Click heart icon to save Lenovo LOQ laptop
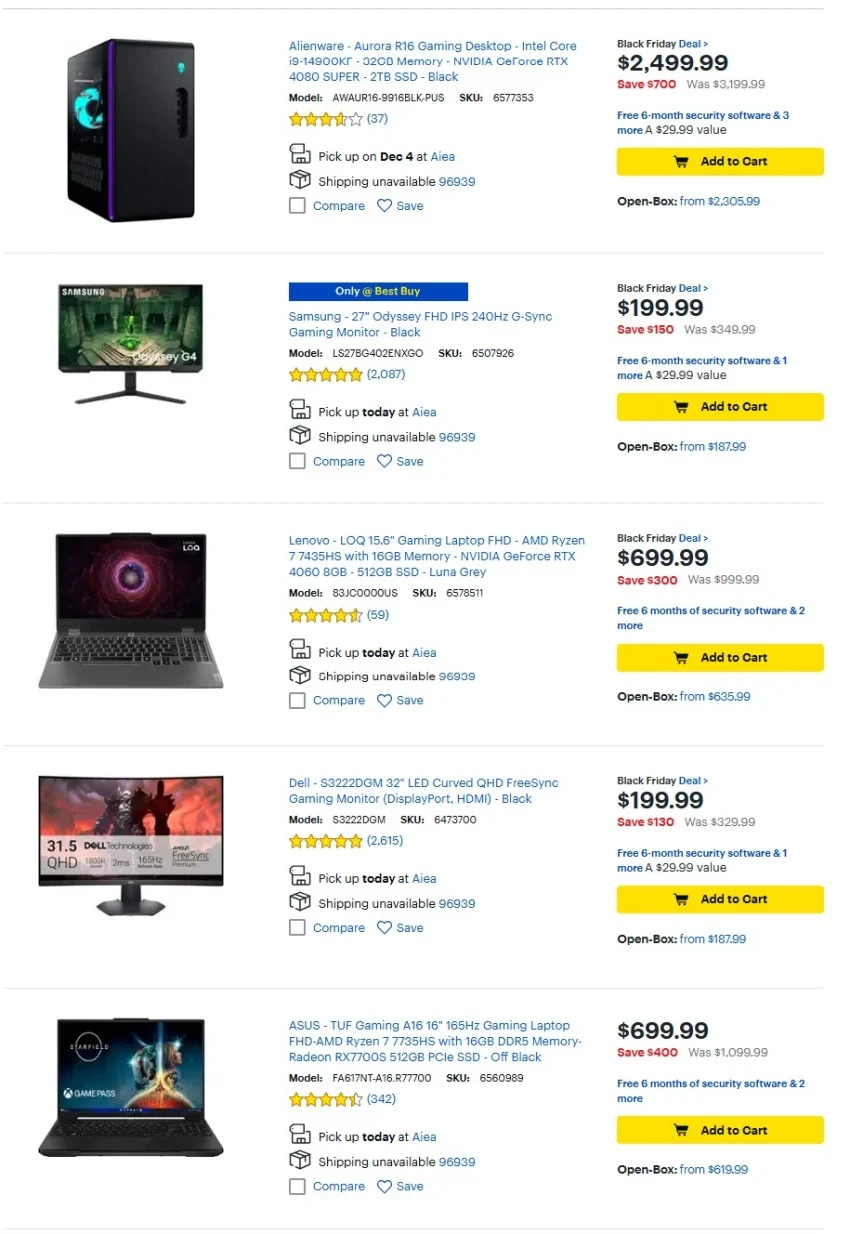This screenshot has width=850, height=1234. pos(384,701)
